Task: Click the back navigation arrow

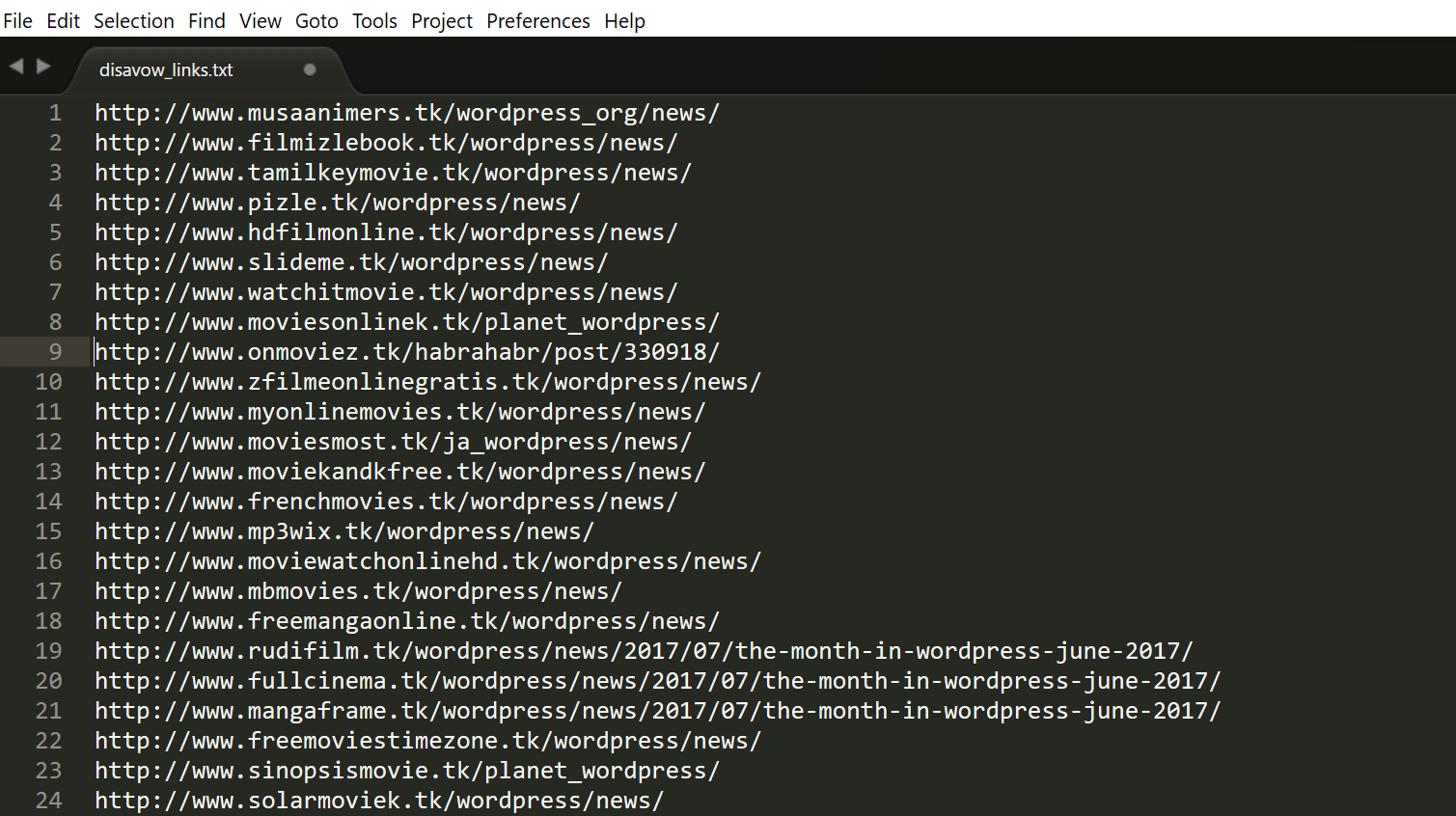Action: (x=15, y=65)
